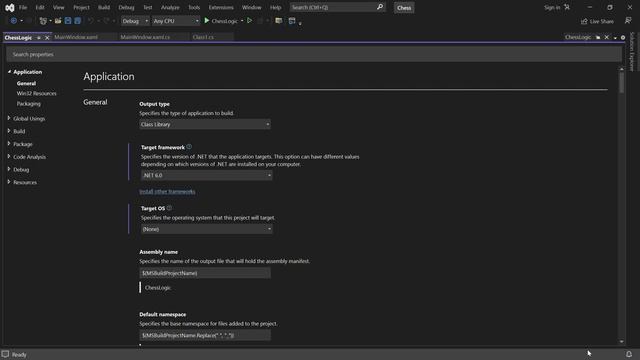640x360 pixels.
Task: Click Start Without Debugging outline play icon
Action: [249, 21]
